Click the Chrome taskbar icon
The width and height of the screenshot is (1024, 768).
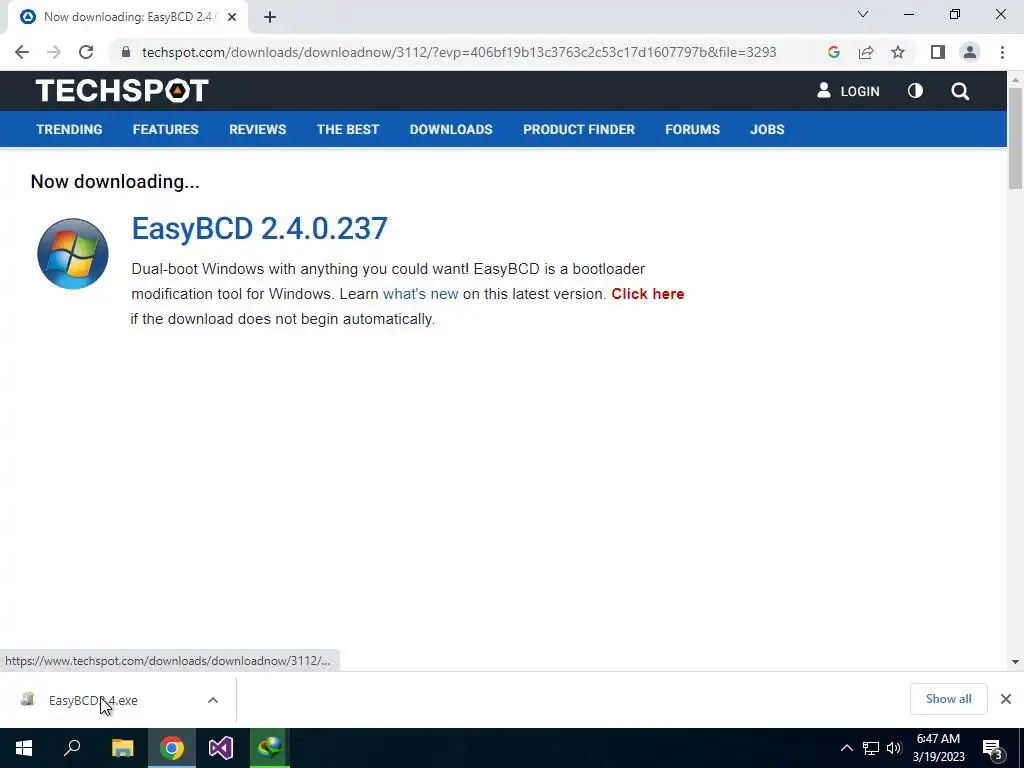(172, 748)
